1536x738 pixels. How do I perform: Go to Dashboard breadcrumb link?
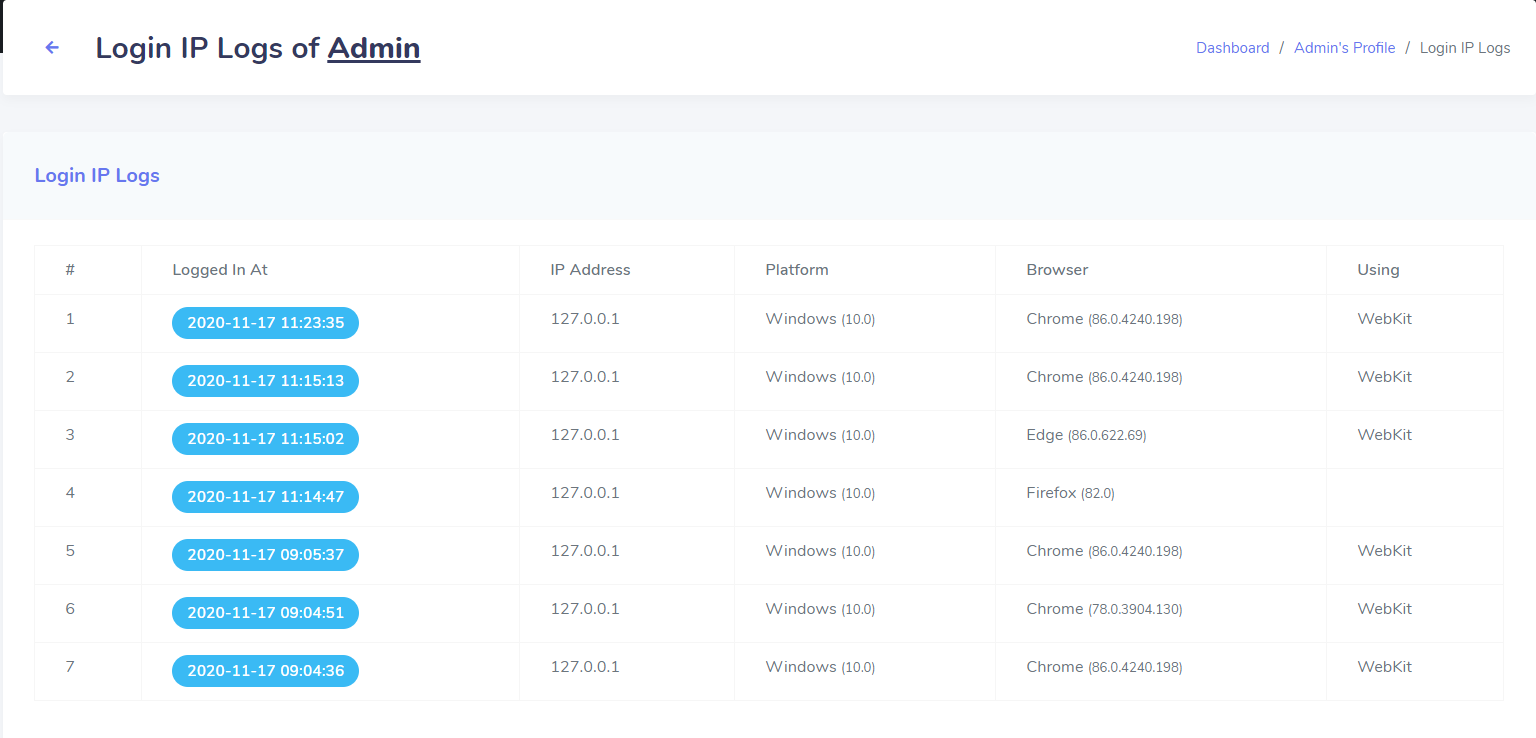1233,48
